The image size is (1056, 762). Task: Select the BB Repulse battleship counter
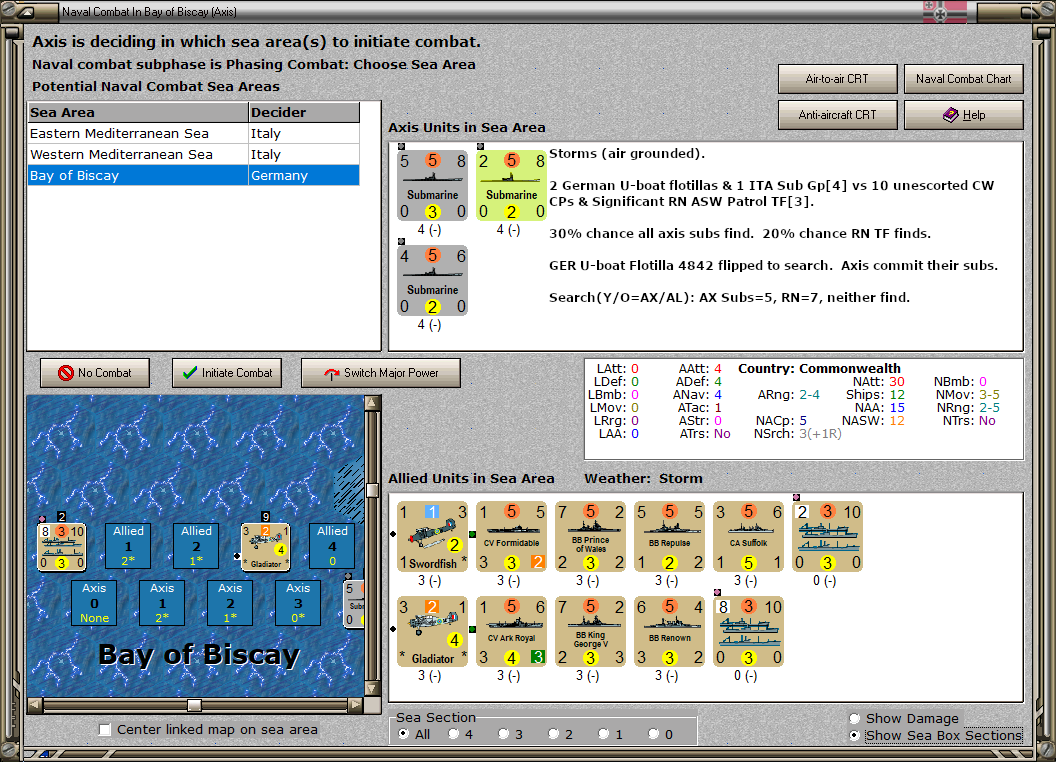[669, 536]
